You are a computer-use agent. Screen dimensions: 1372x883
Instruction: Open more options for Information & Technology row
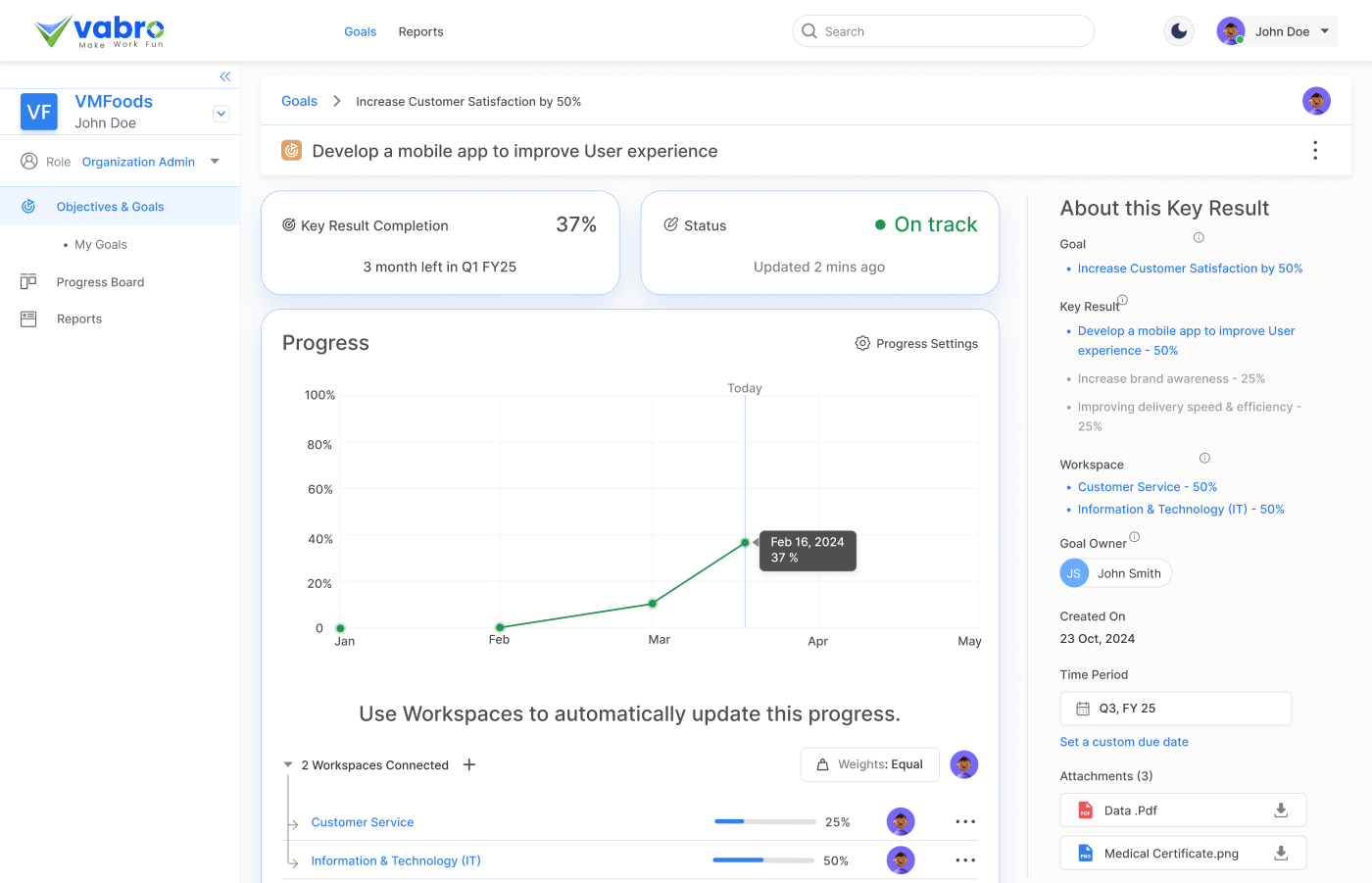pos(965,860)
